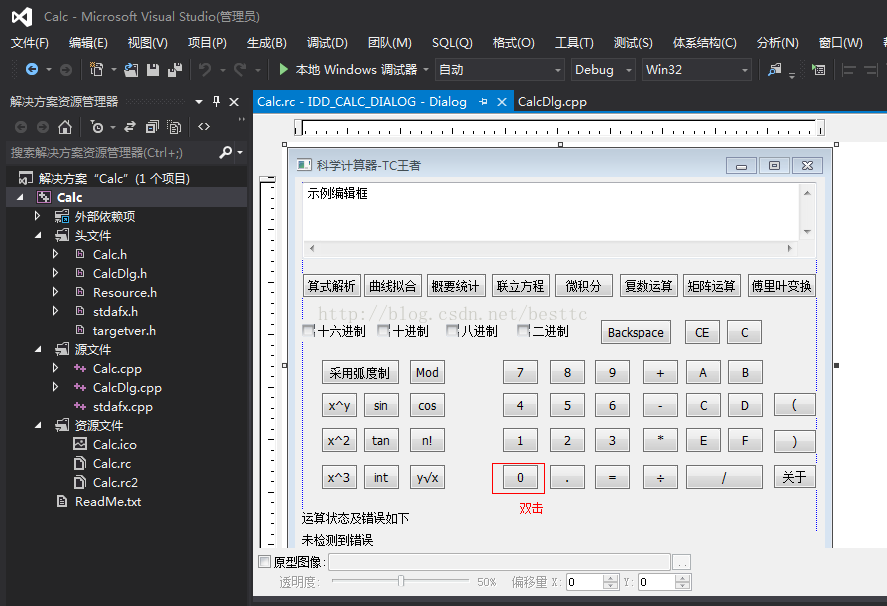Toggle the 十六进制 checkbox
This screenshot has width=887, height=606.
pyautogui.click(x=308, y=330)
